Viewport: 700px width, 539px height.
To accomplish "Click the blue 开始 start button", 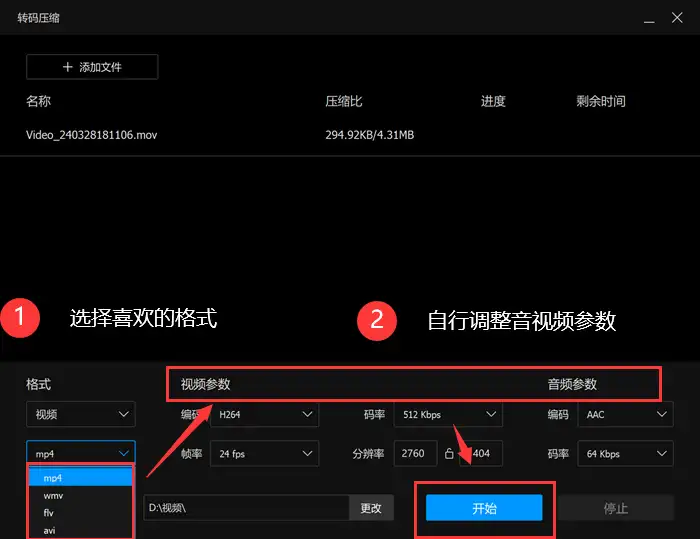I will (484, 508).
